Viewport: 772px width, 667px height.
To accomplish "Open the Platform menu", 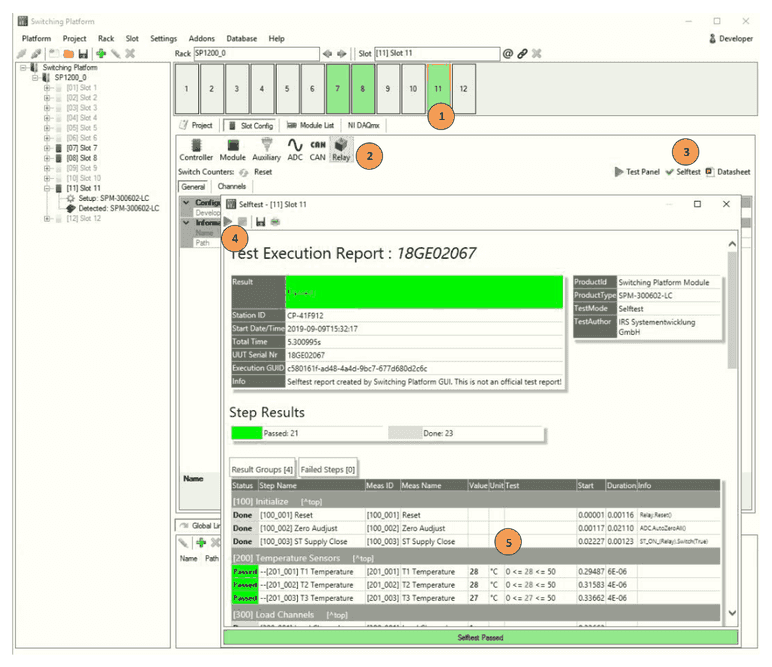I will click(36, 38).
